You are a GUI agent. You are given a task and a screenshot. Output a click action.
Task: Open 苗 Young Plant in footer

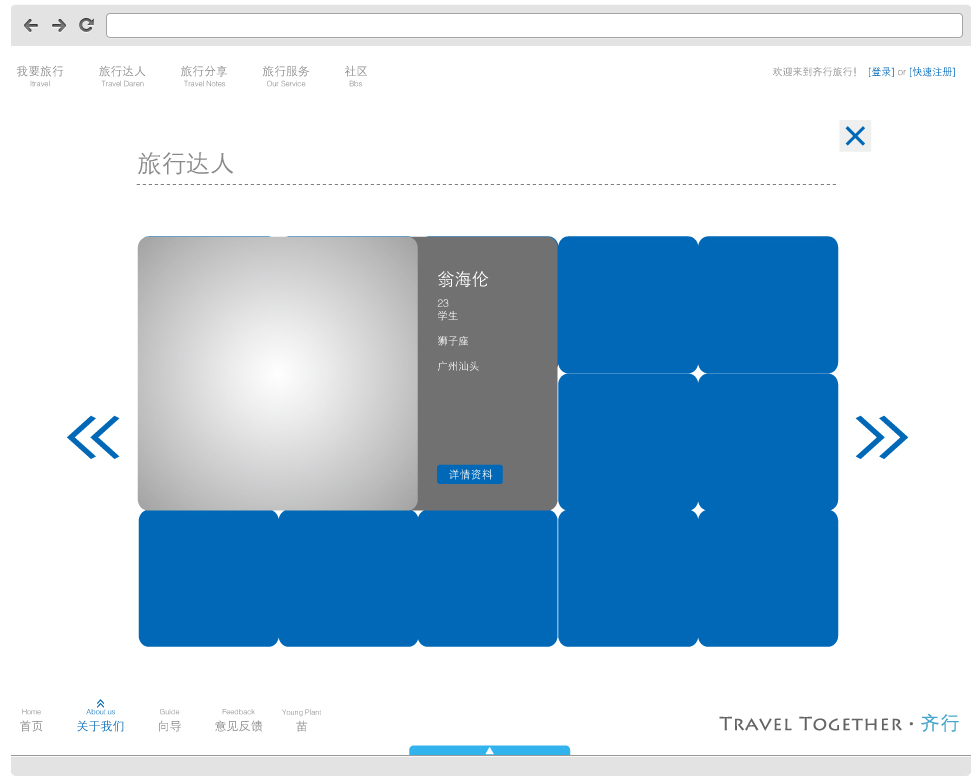pyautogui.click(x=302, y=720)
